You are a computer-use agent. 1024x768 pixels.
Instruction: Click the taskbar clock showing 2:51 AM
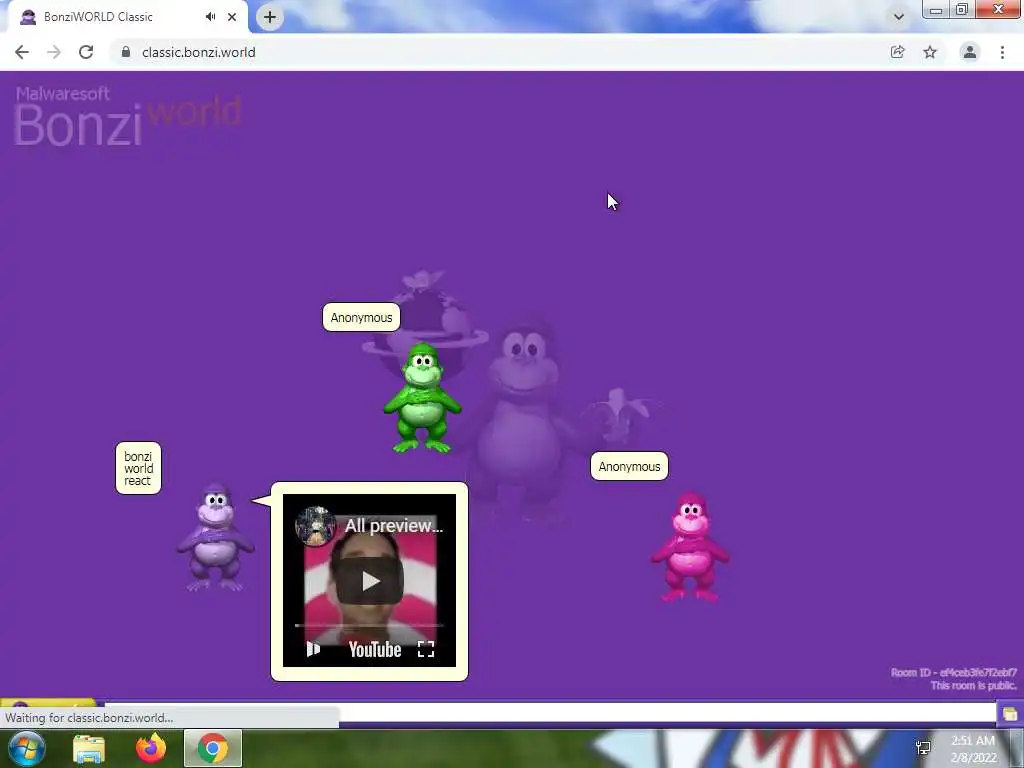973,749
